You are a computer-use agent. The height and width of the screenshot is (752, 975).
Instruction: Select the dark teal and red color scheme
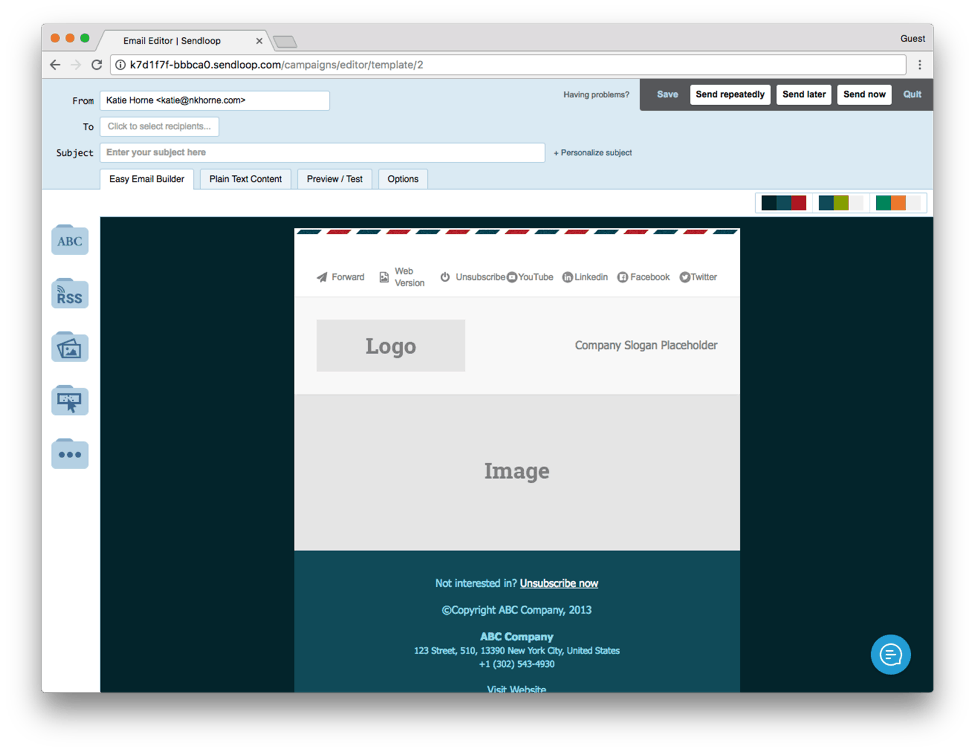click(x=784, y=203)
